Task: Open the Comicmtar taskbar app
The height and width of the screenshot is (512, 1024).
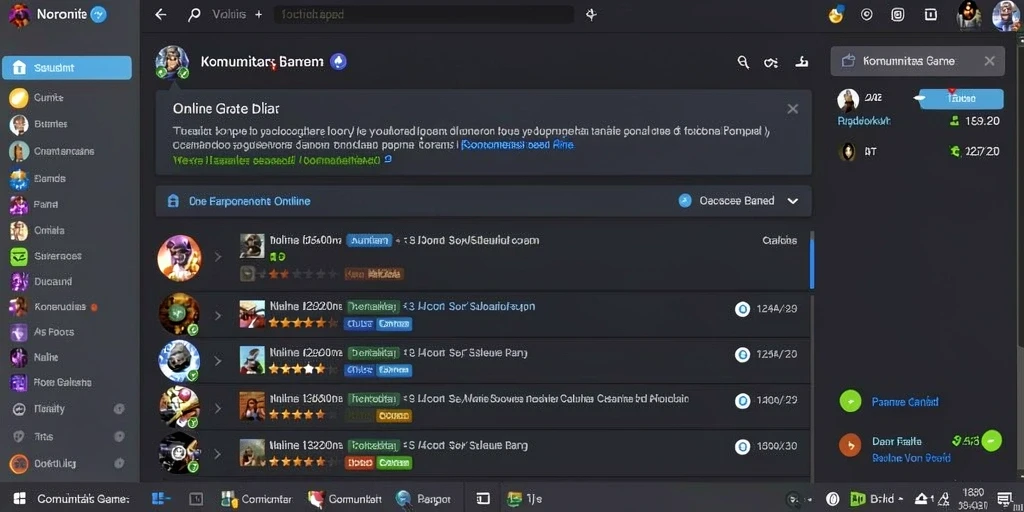Action: [x=257, y=499]
